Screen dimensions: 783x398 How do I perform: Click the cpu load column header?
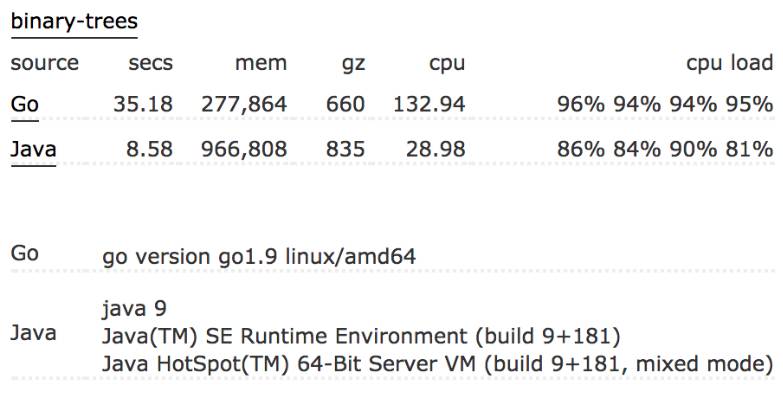click(x=730, y=63)
